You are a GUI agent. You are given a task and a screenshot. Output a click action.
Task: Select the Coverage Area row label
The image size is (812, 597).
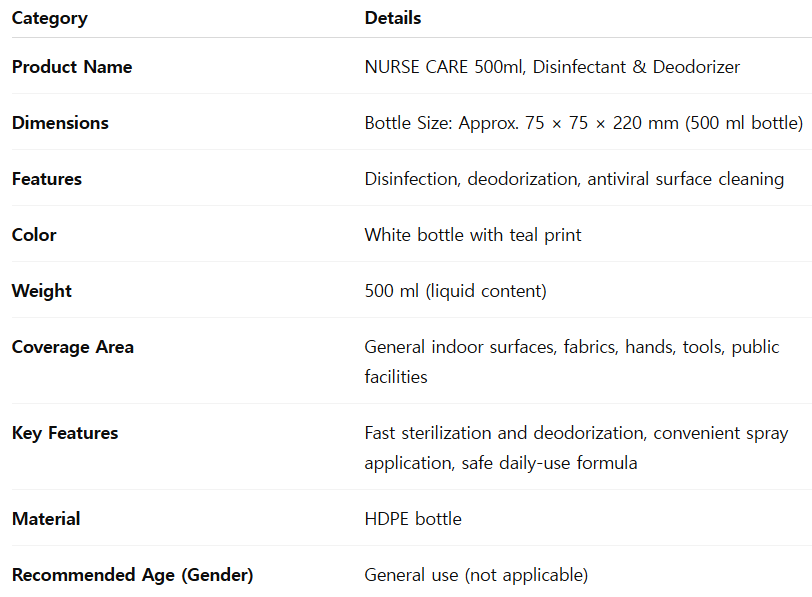tap(72, 346)
